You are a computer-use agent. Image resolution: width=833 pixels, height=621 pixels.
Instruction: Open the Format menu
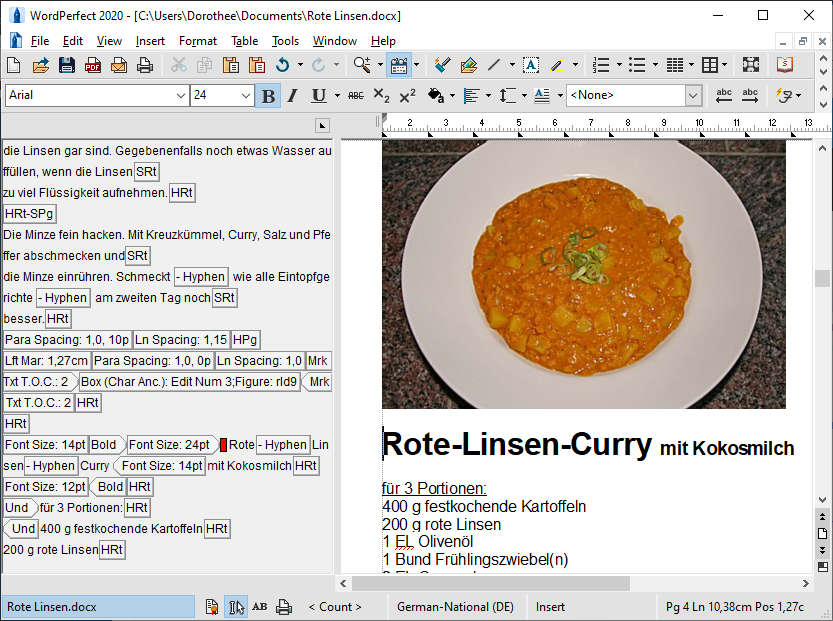pyautogui.click(x=198, y=41)
